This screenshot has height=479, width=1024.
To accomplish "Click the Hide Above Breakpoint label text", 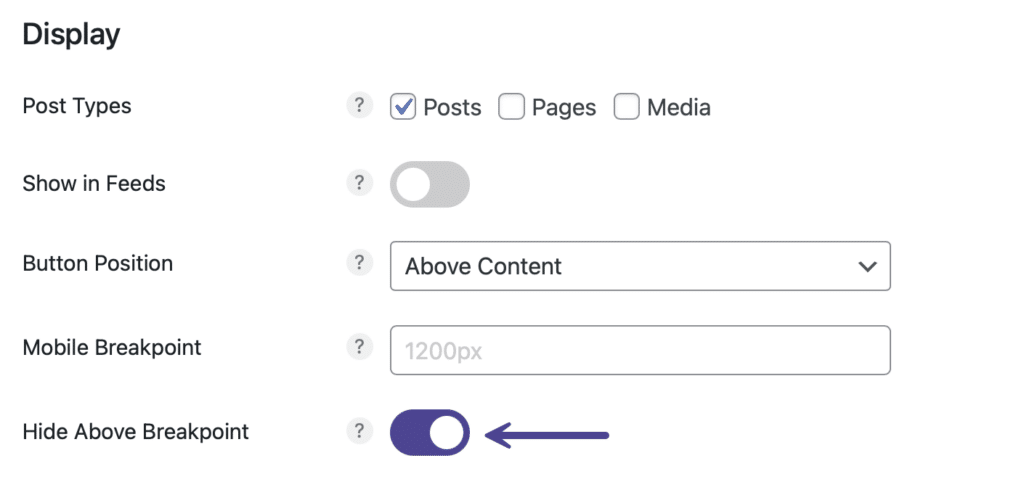I will [136, 432].
